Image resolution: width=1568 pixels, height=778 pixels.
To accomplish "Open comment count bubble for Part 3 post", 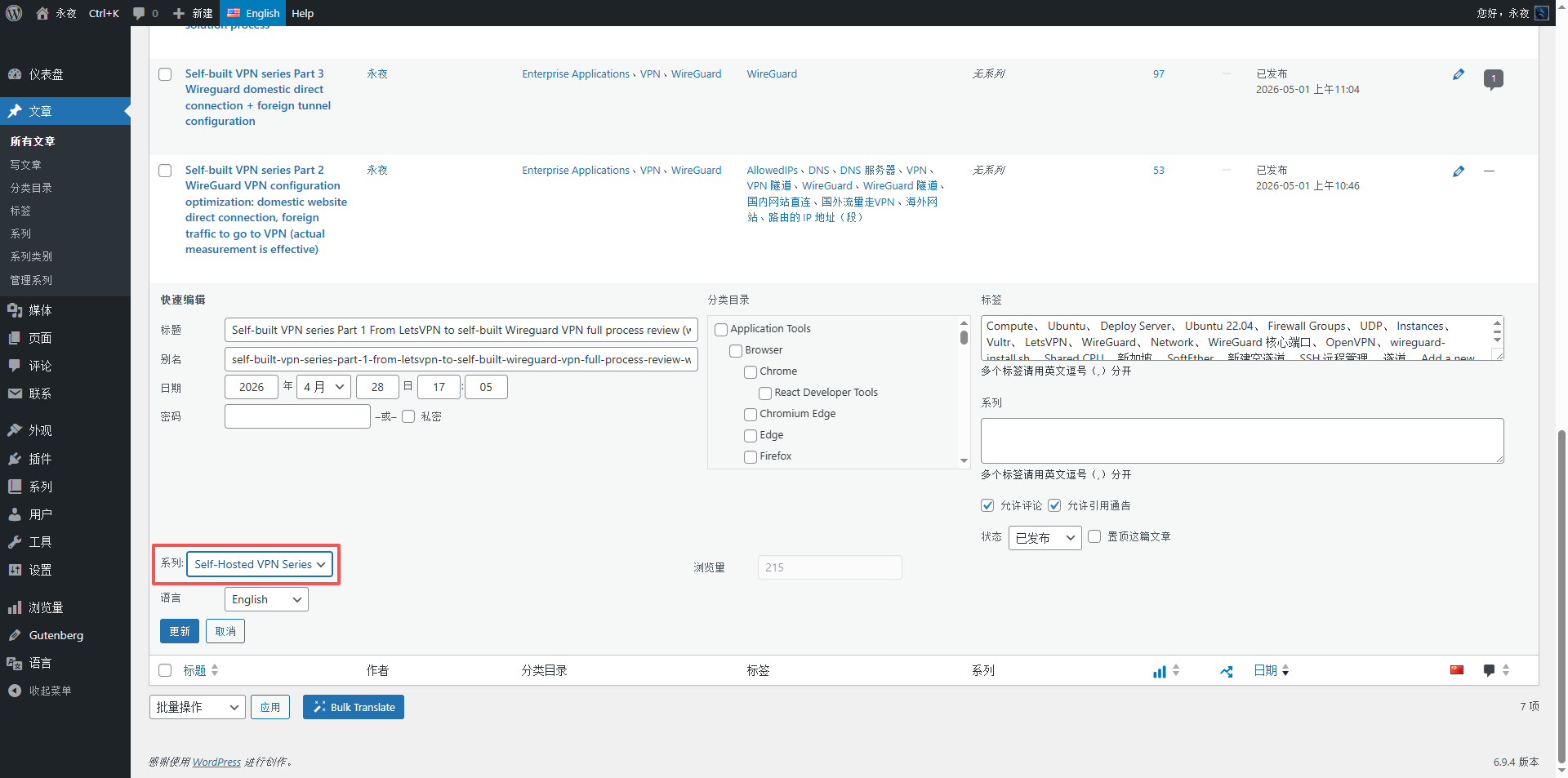I will pyautogui.click(x=1493, y=79).
